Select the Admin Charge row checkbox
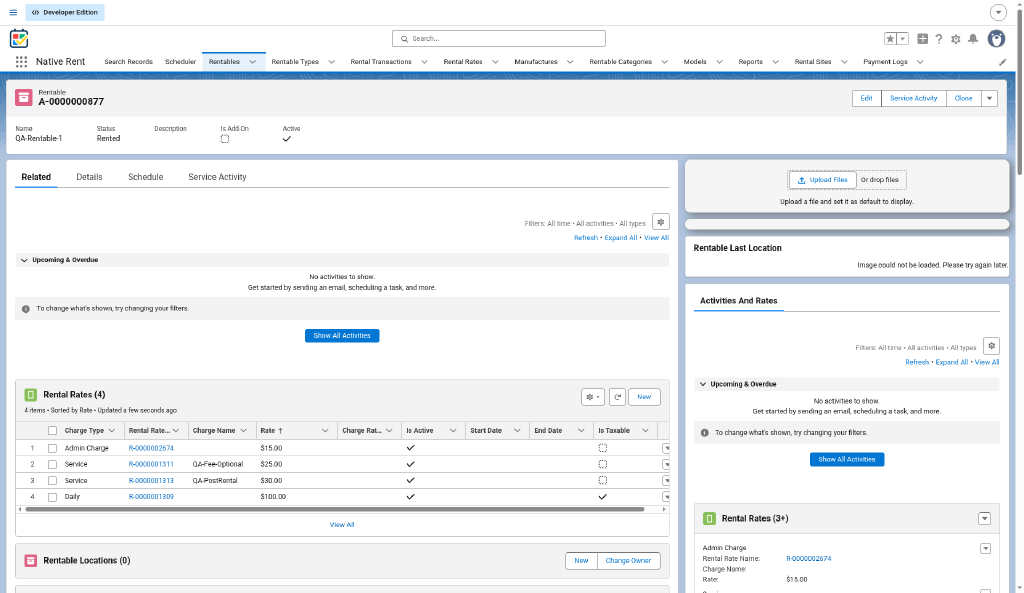1024x593 pixels. click(52, 449)
